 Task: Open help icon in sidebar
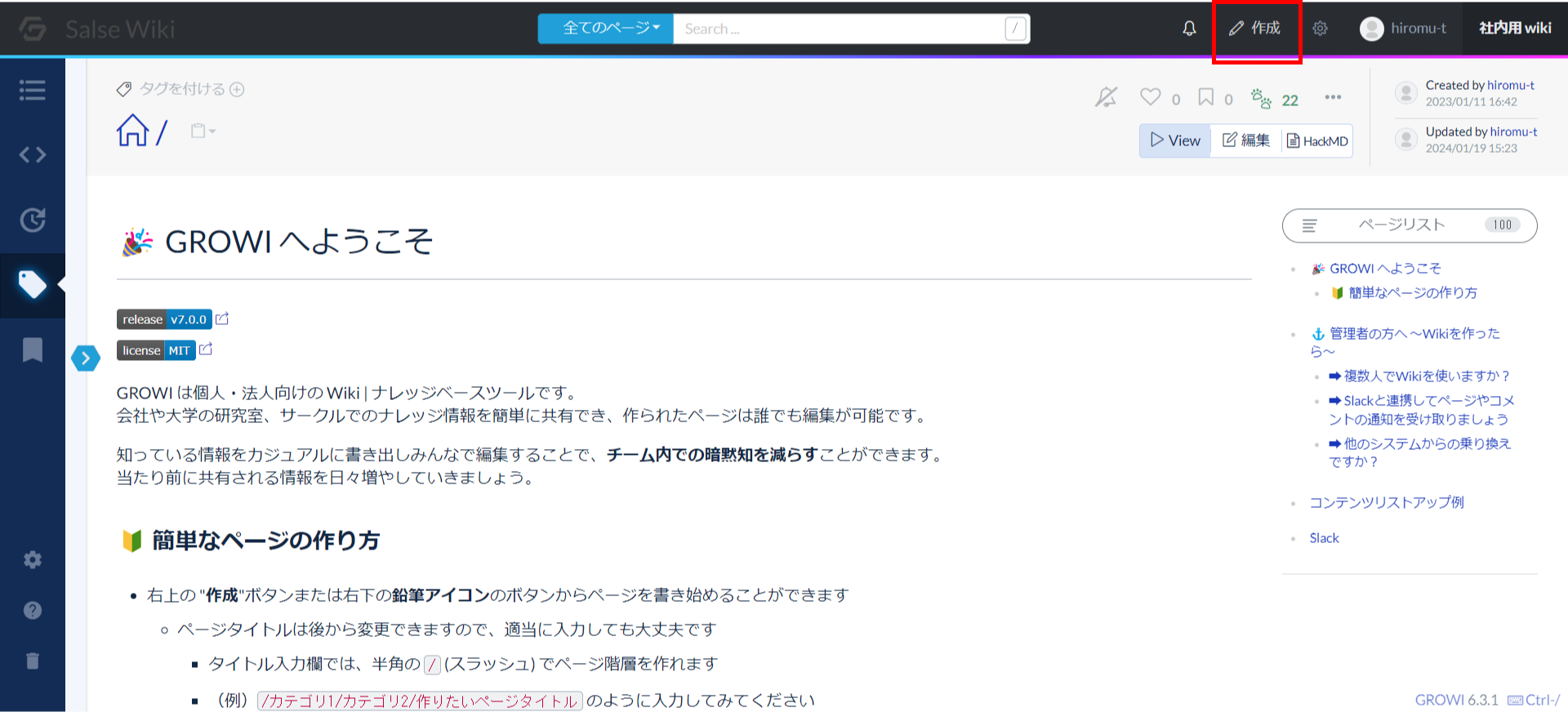33,610
